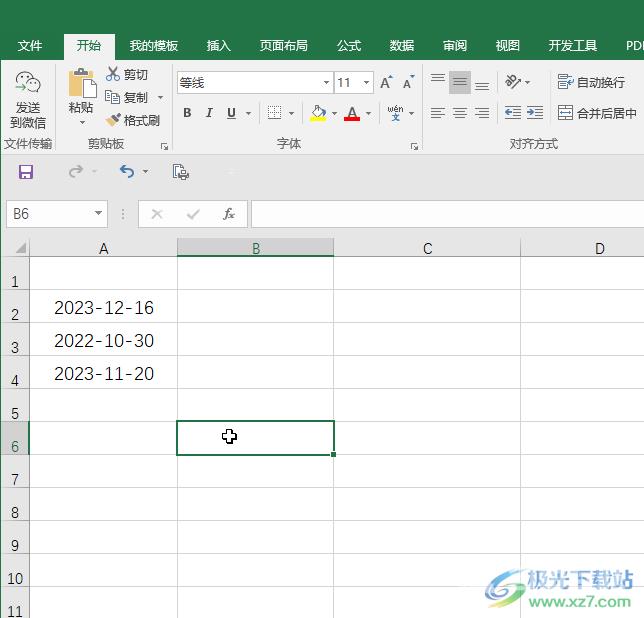Apply yellow fill color bucket
The width and height of the screenshot is (644, 618).
click(318, 113)
